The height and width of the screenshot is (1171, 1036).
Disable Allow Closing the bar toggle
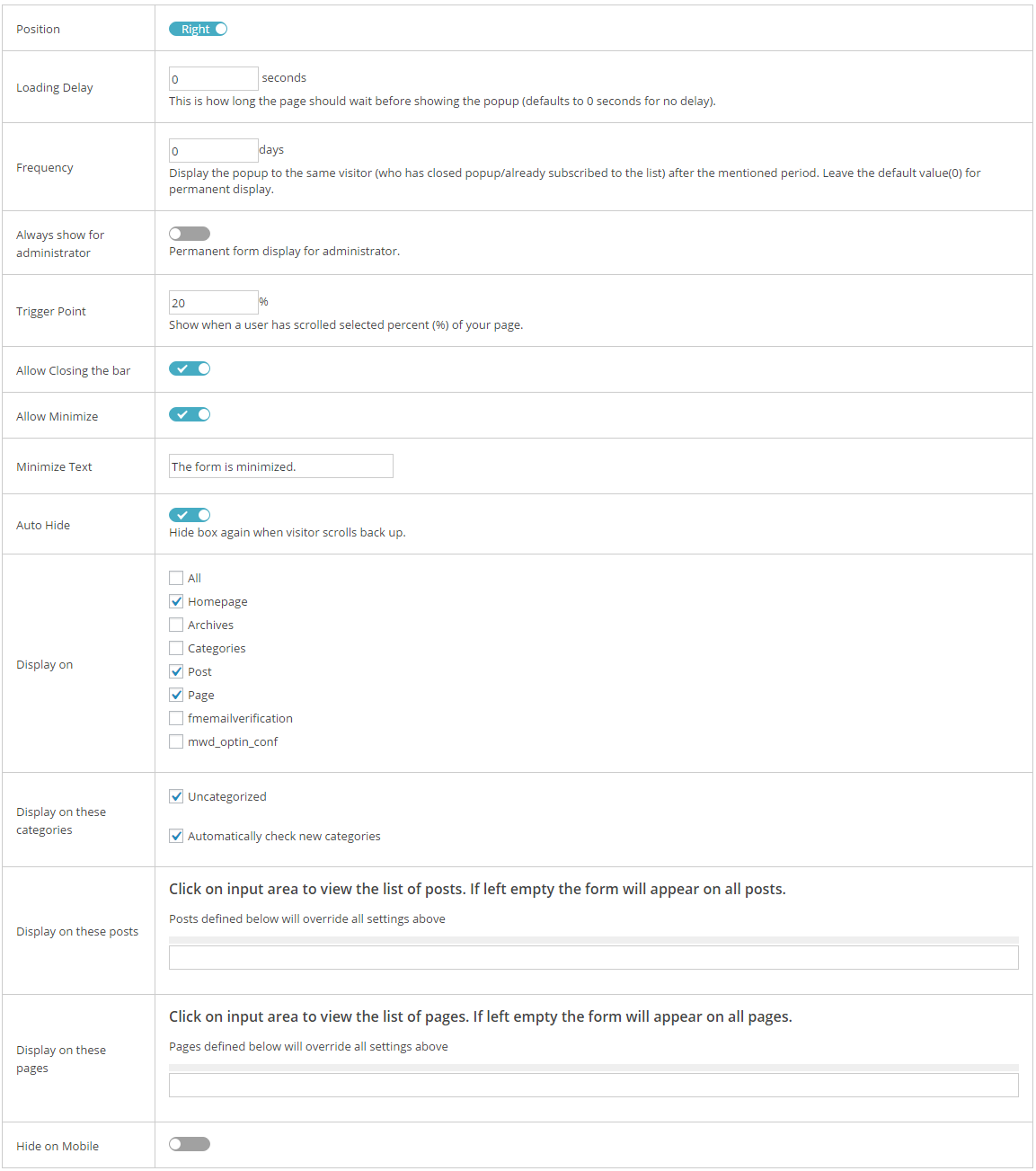click(x=190, y=368)
